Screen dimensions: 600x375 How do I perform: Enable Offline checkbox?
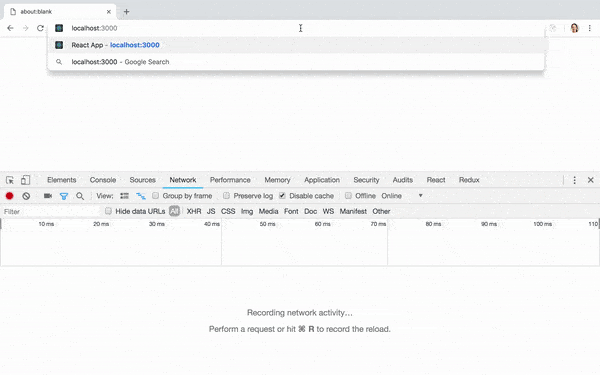[348, 196]
